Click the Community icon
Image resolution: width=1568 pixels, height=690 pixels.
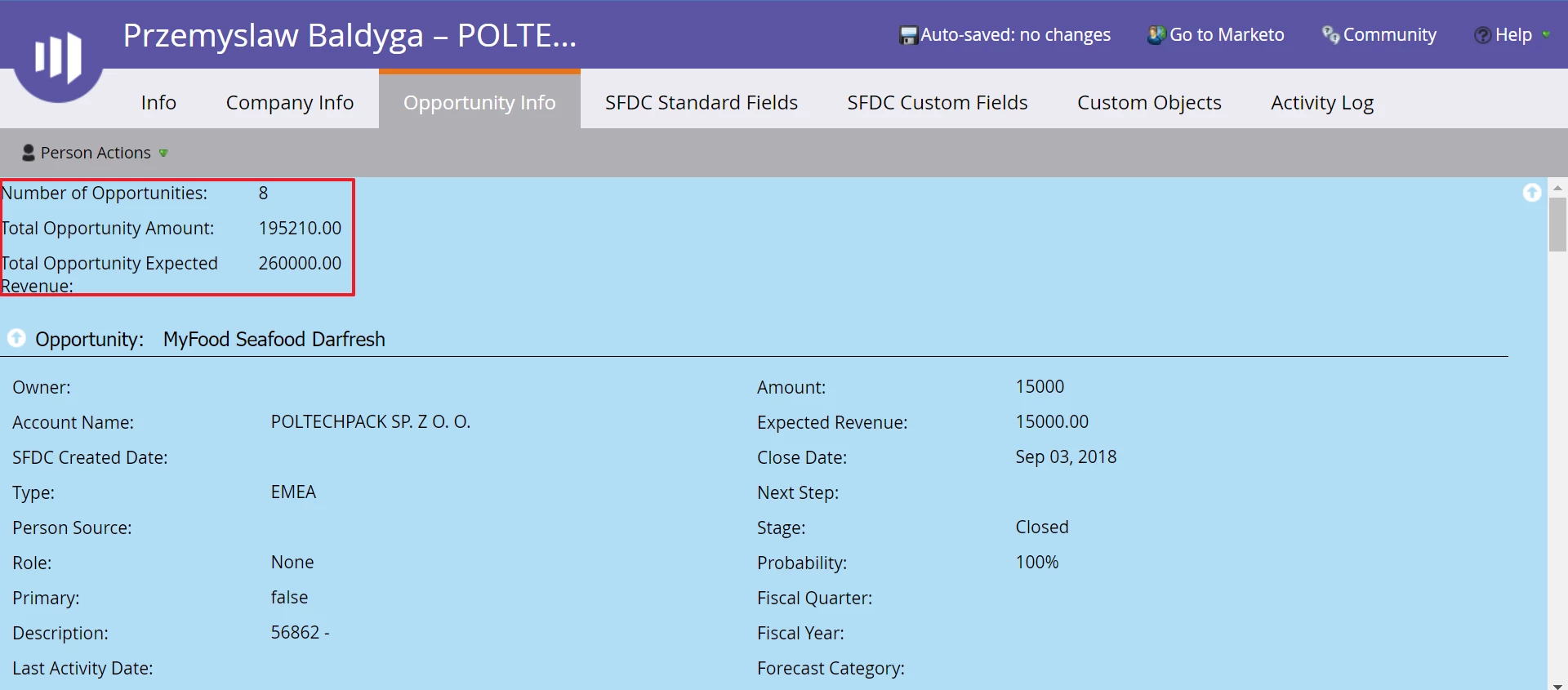[x=1330, y=34]
